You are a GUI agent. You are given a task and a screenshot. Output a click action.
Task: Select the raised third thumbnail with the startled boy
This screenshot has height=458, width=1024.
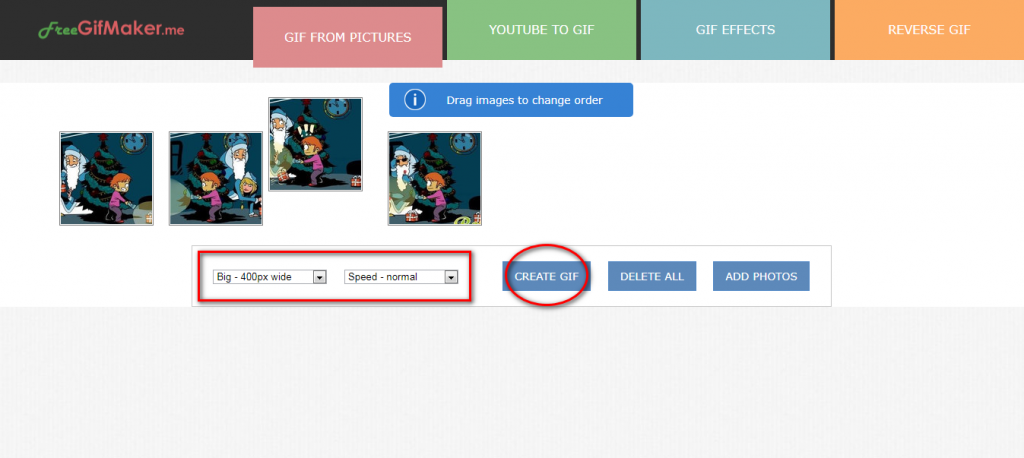point(315,144)
